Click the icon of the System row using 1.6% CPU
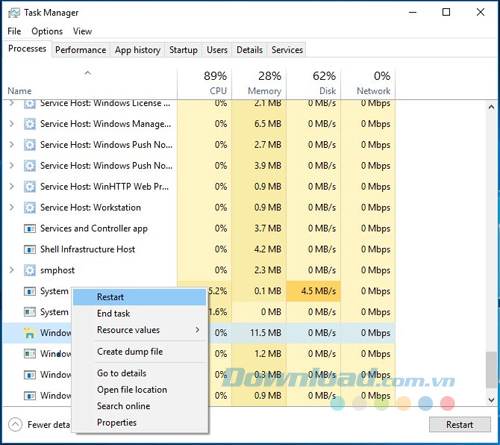This screenshot has height=445, width=500. pyautogui.click(x=30, y=312)
